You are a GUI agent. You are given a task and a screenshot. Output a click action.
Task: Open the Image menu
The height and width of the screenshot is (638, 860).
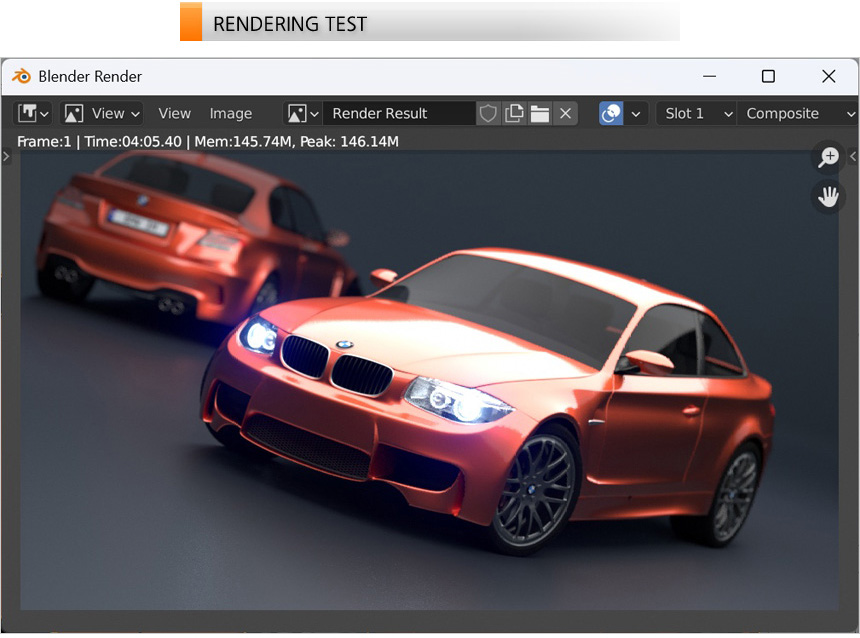(x=231, y=114)
